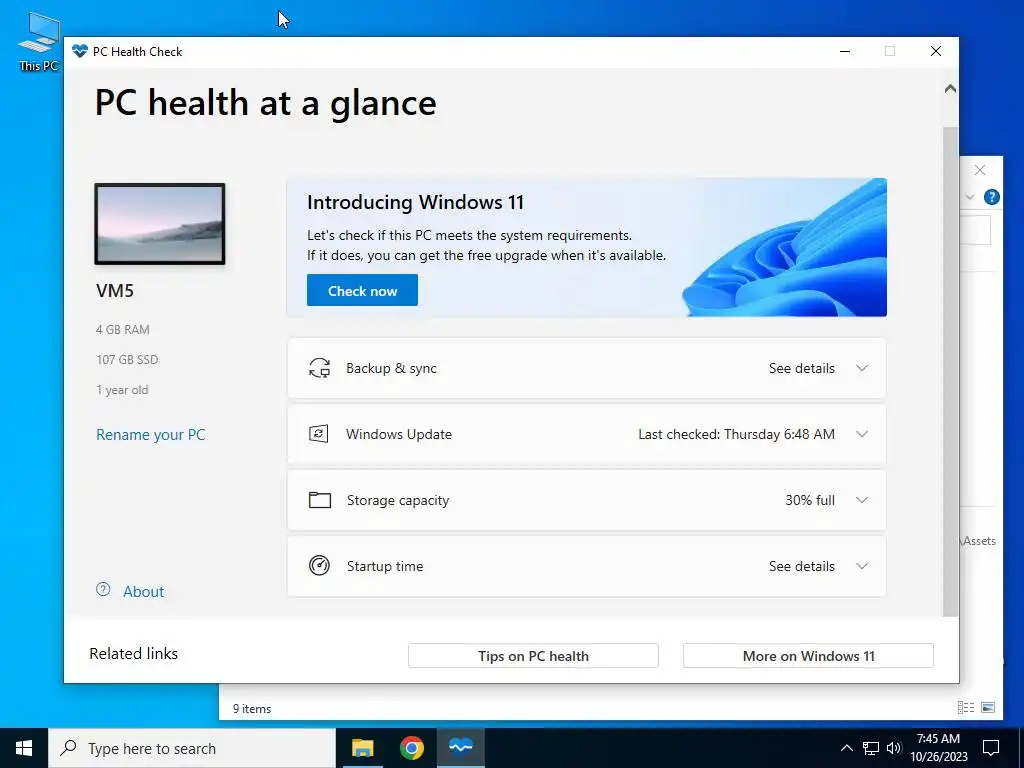Expand the Windows Update section

pyautogui.click(x=862, y=434)
